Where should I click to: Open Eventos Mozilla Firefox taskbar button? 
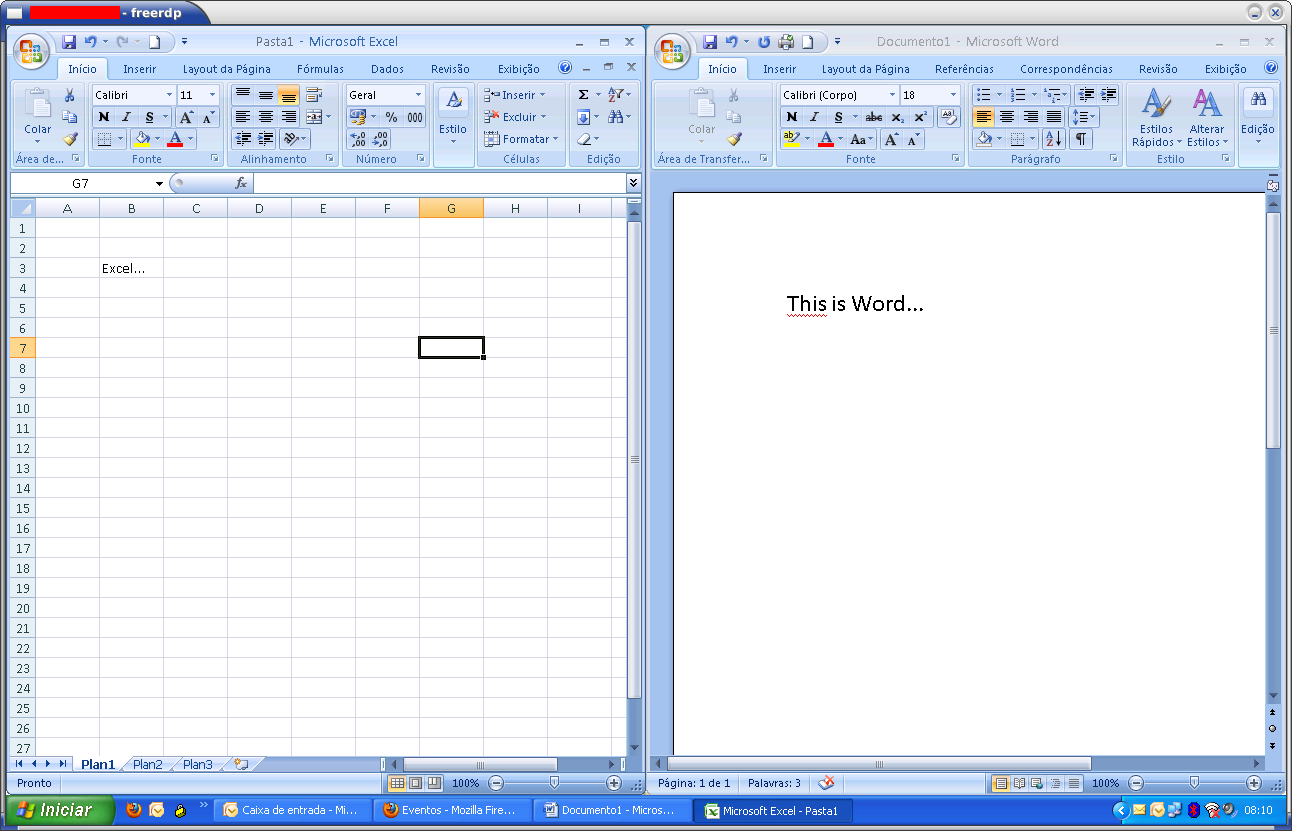[x=453, y=810]
